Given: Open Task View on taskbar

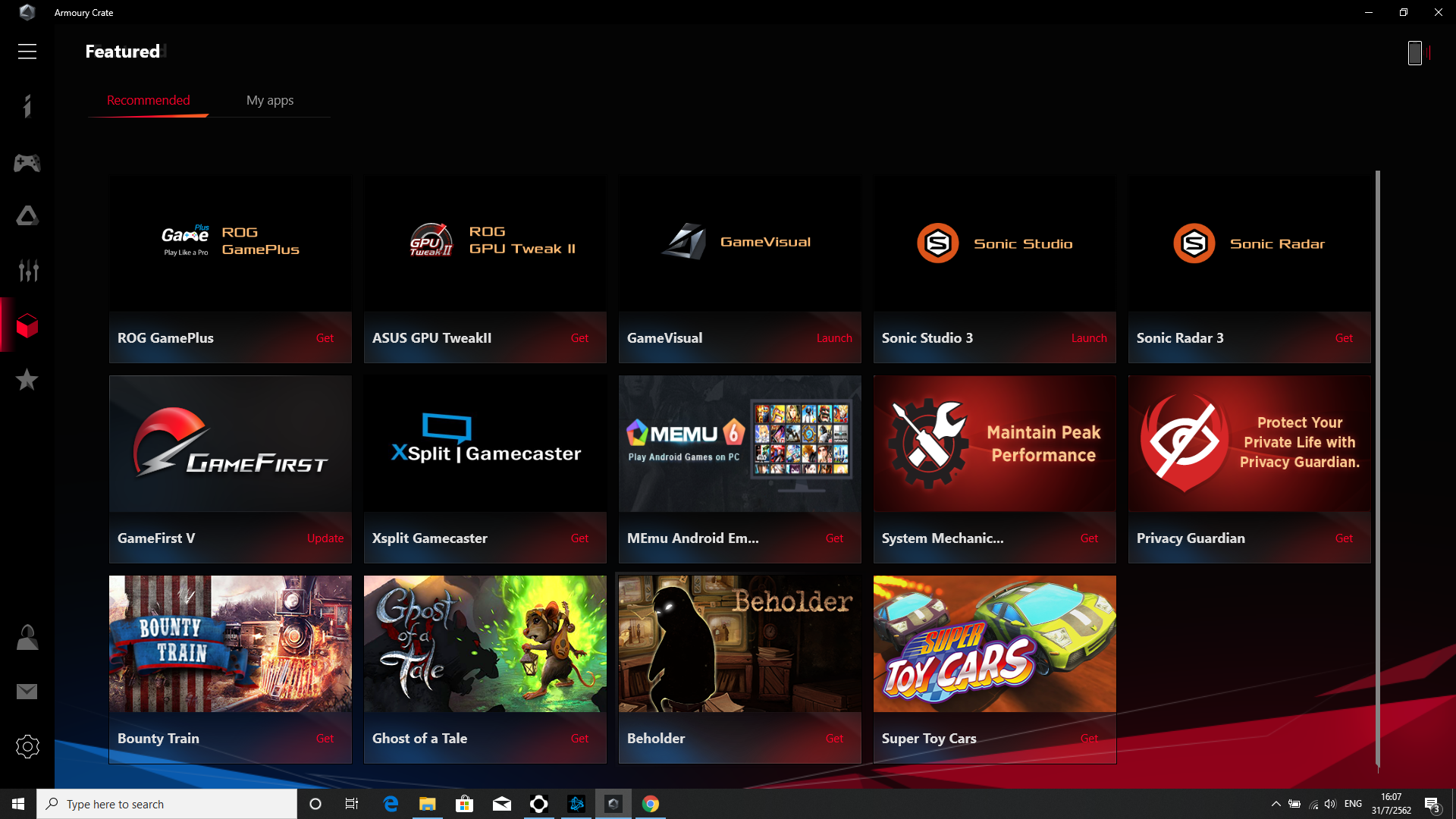Looking at the screenshot, I should 352,804.
